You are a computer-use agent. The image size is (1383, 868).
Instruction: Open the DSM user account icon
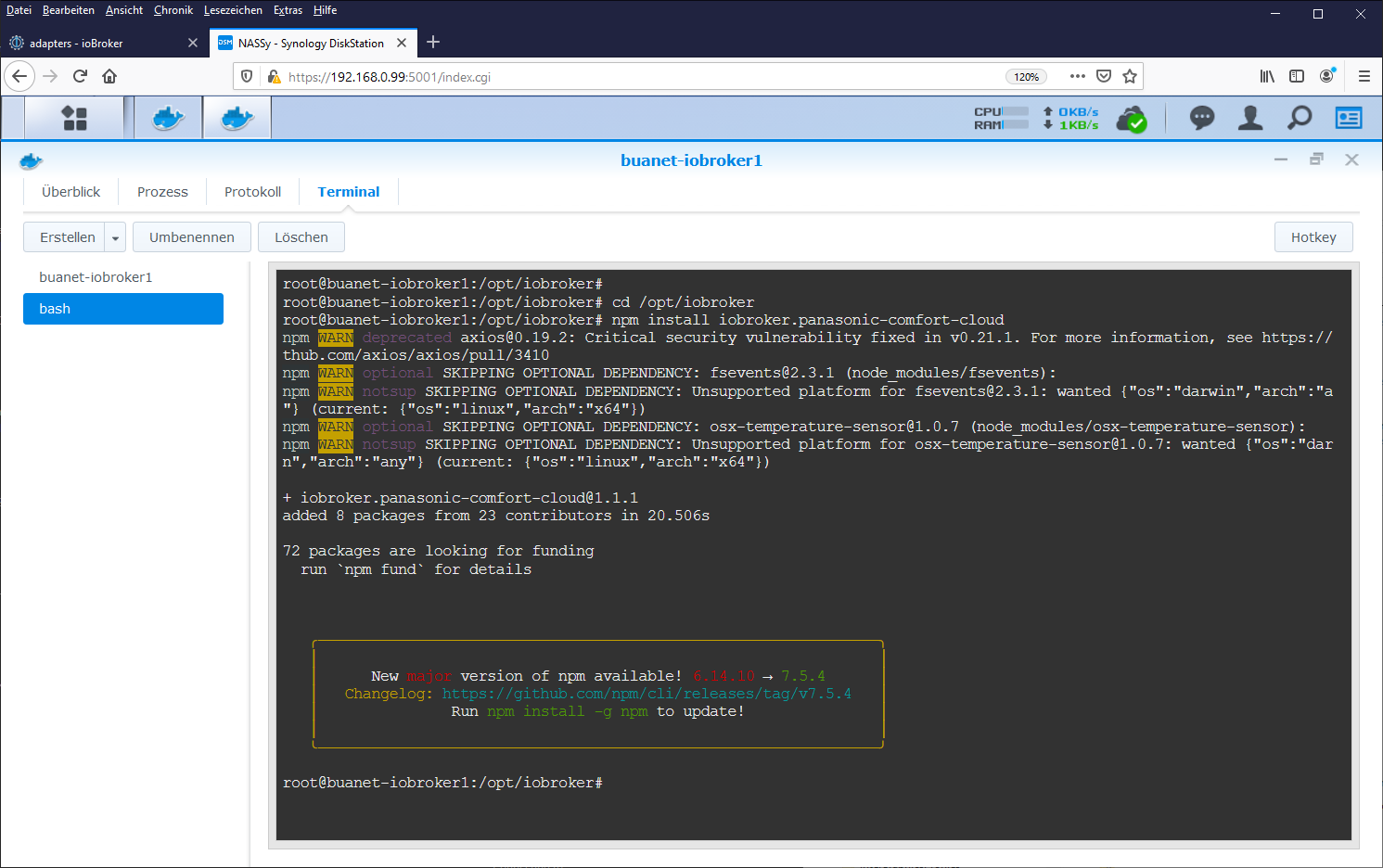[x=1250, y=118]
